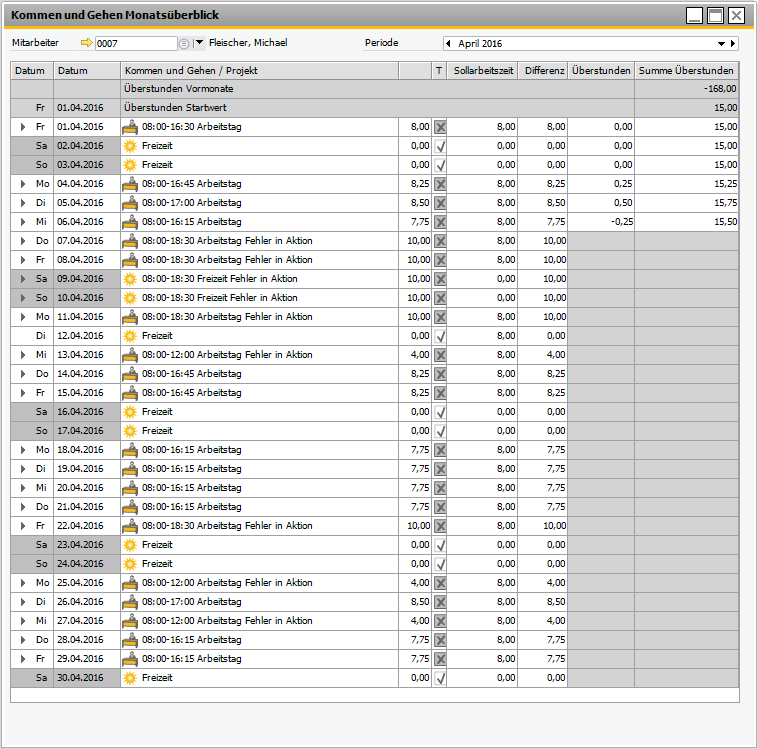This screenshot has height=749, width=758.
Task: Open the Mitarbeiter dropdown arrow
Action: (199, 43)
